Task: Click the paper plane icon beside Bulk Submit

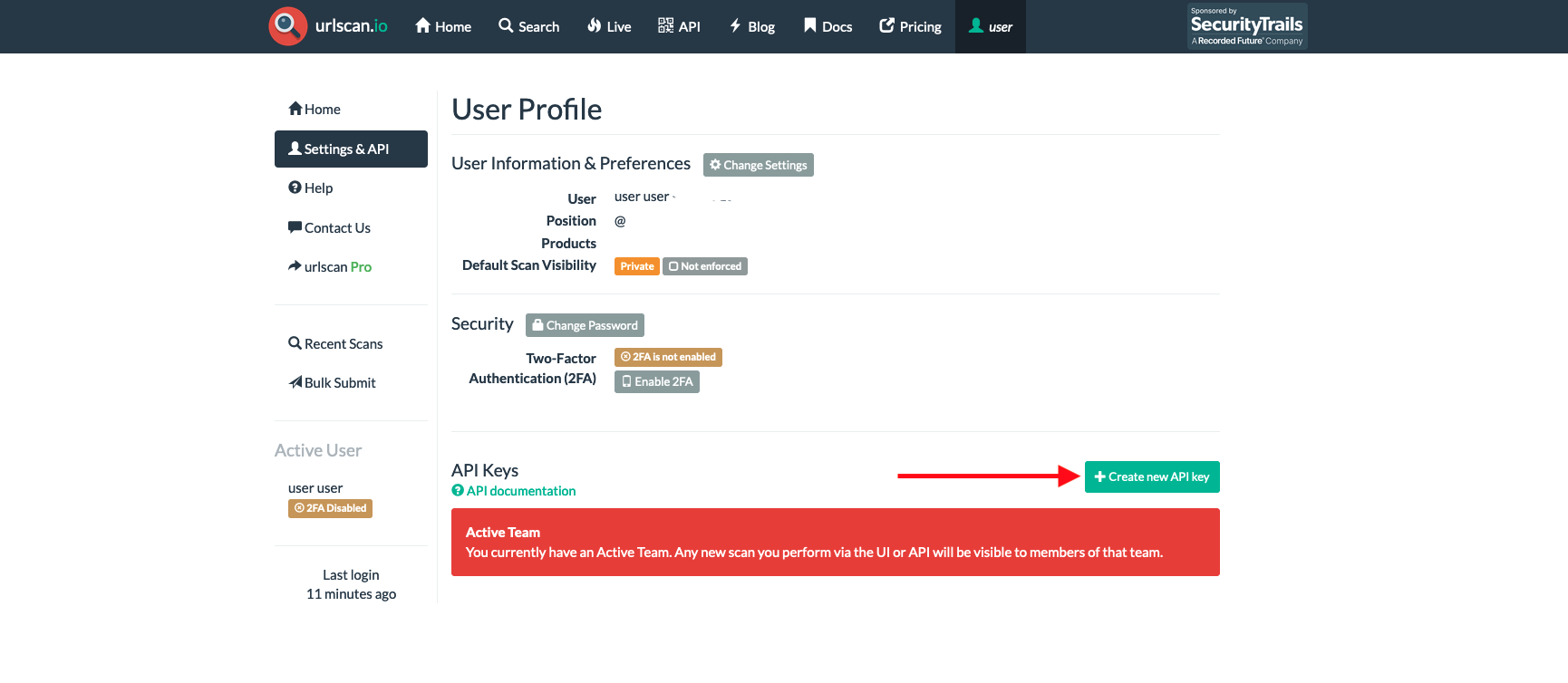Action: click(295, 381)
